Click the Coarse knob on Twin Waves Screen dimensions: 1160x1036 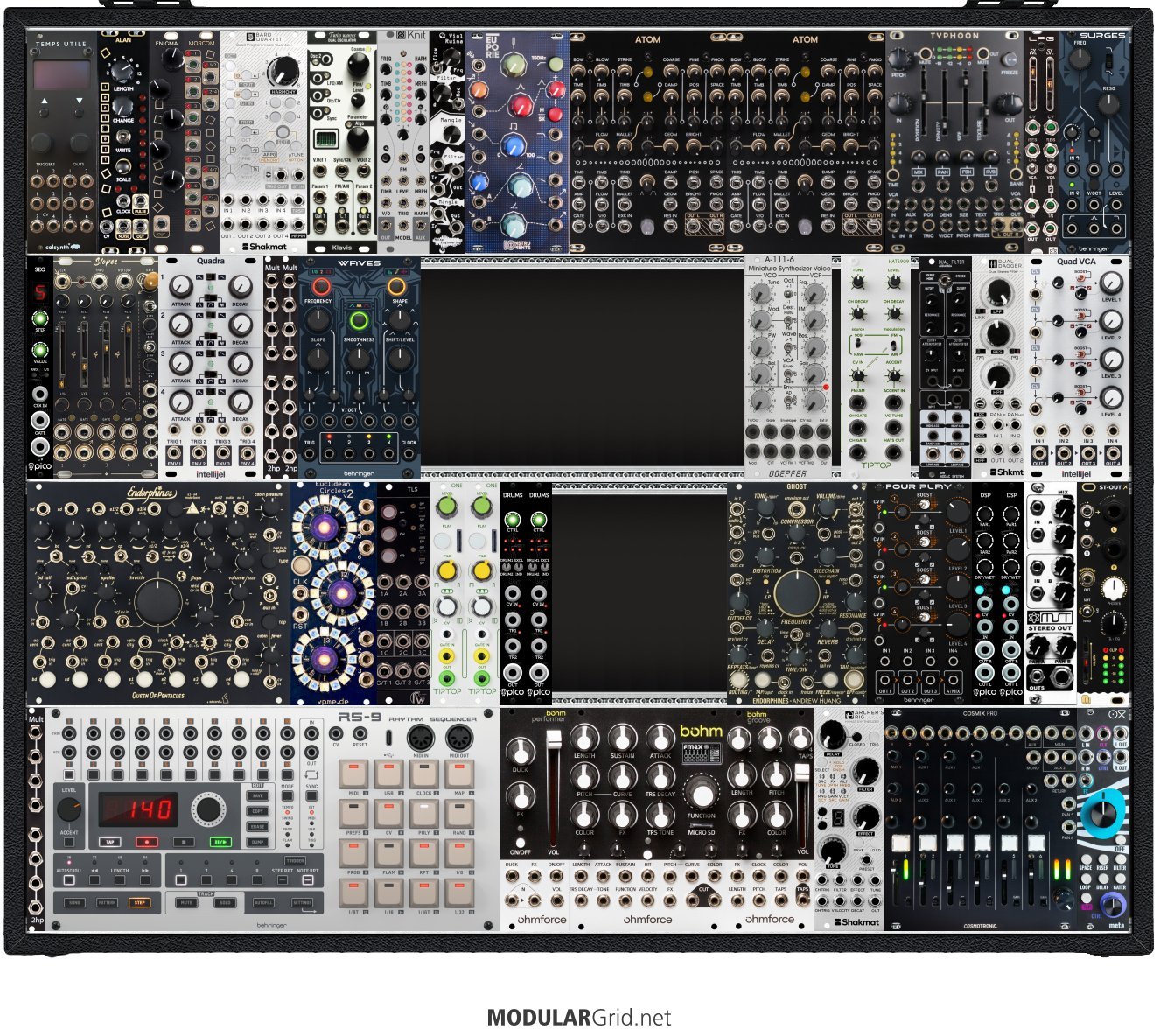pyautogui.click(x=357, y=66)
